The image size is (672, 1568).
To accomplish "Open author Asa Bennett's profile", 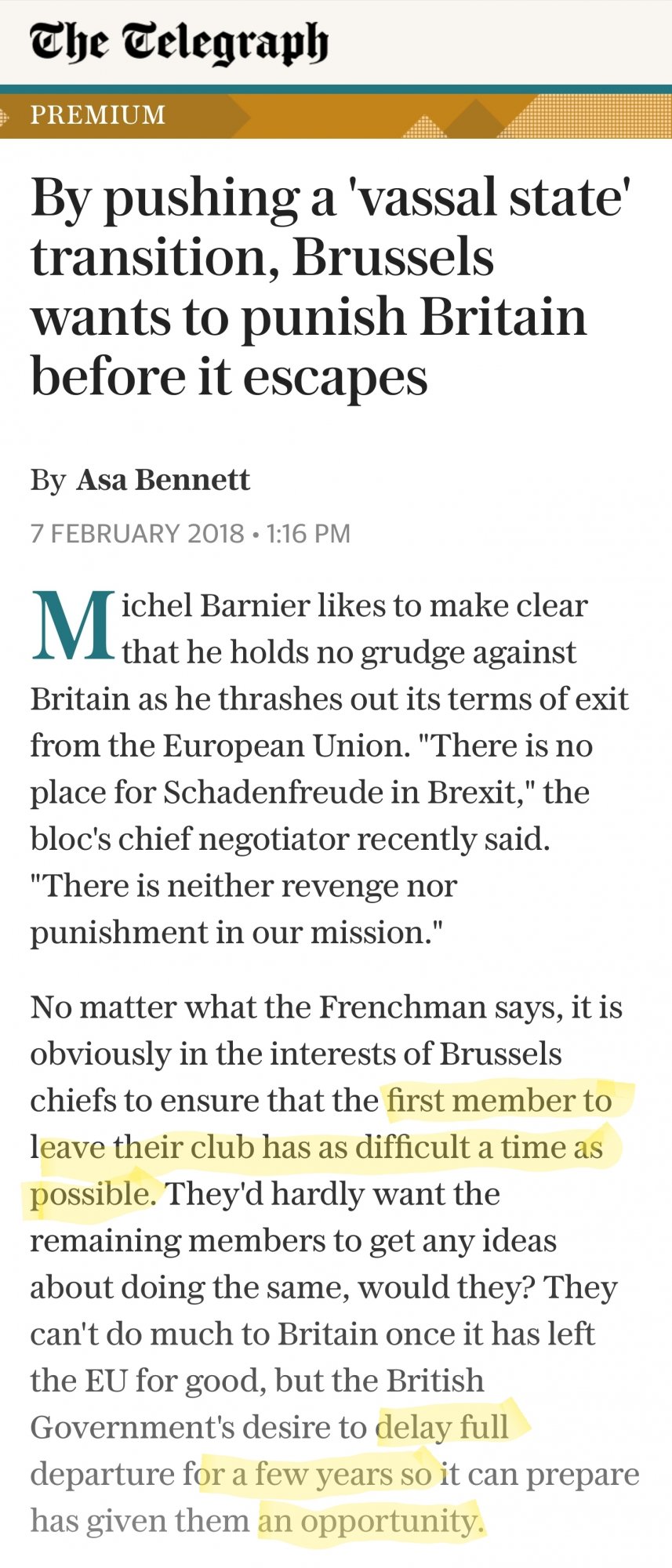I will [x=163, y=480].
